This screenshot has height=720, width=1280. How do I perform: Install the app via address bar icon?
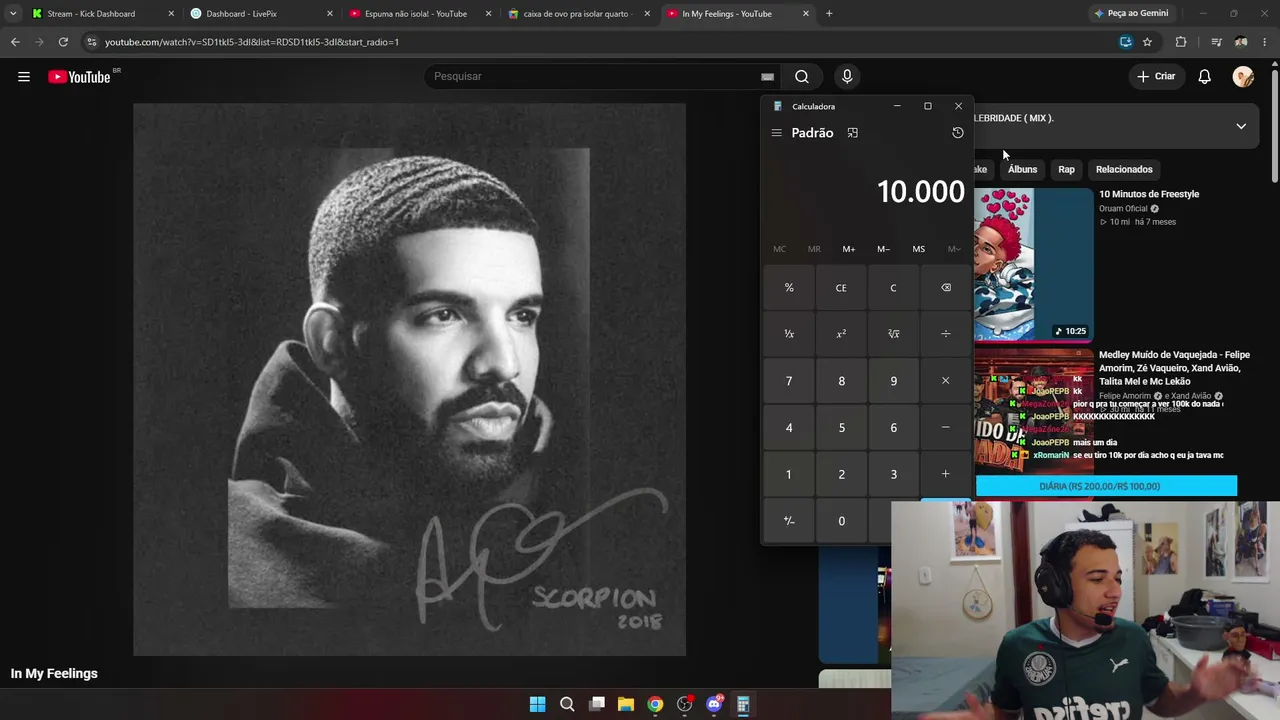pyautogui.click(x=1125, y=42)
